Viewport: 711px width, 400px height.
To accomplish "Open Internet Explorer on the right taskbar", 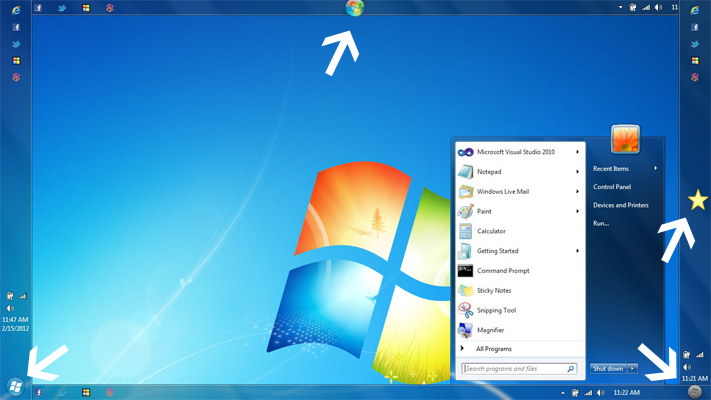I will pos(695,10).
